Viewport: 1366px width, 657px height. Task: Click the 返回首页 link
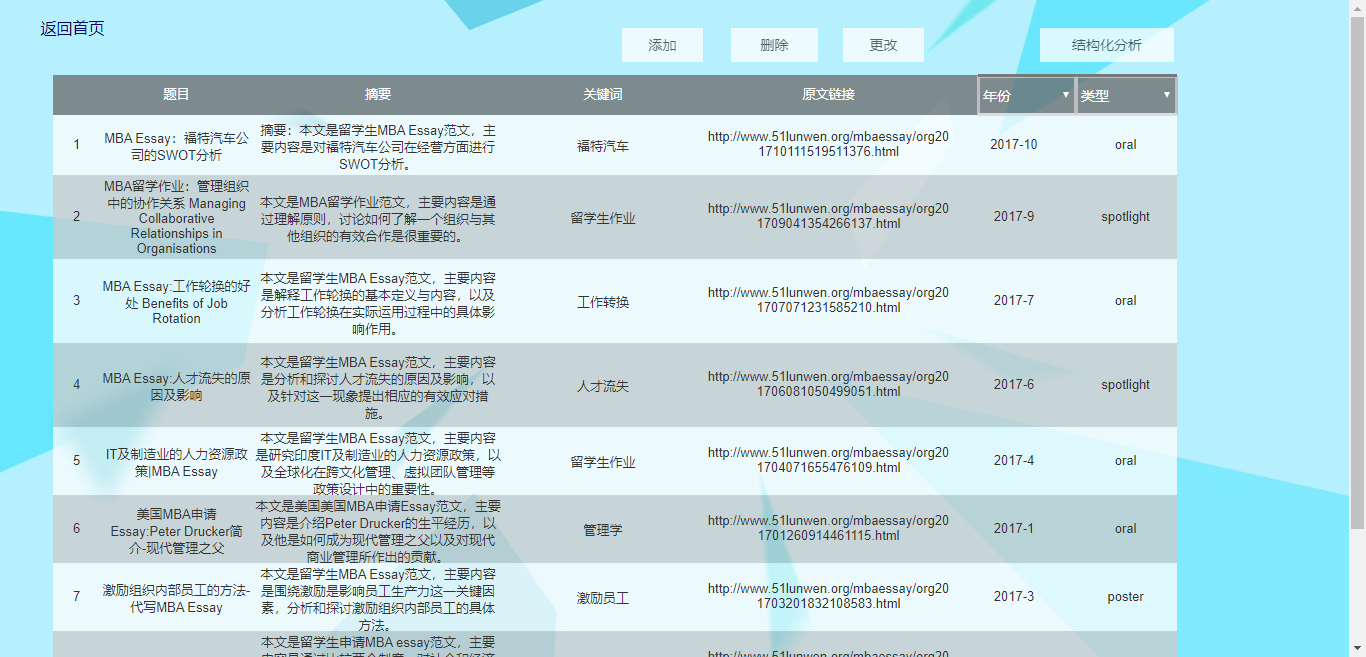(72, 28)
